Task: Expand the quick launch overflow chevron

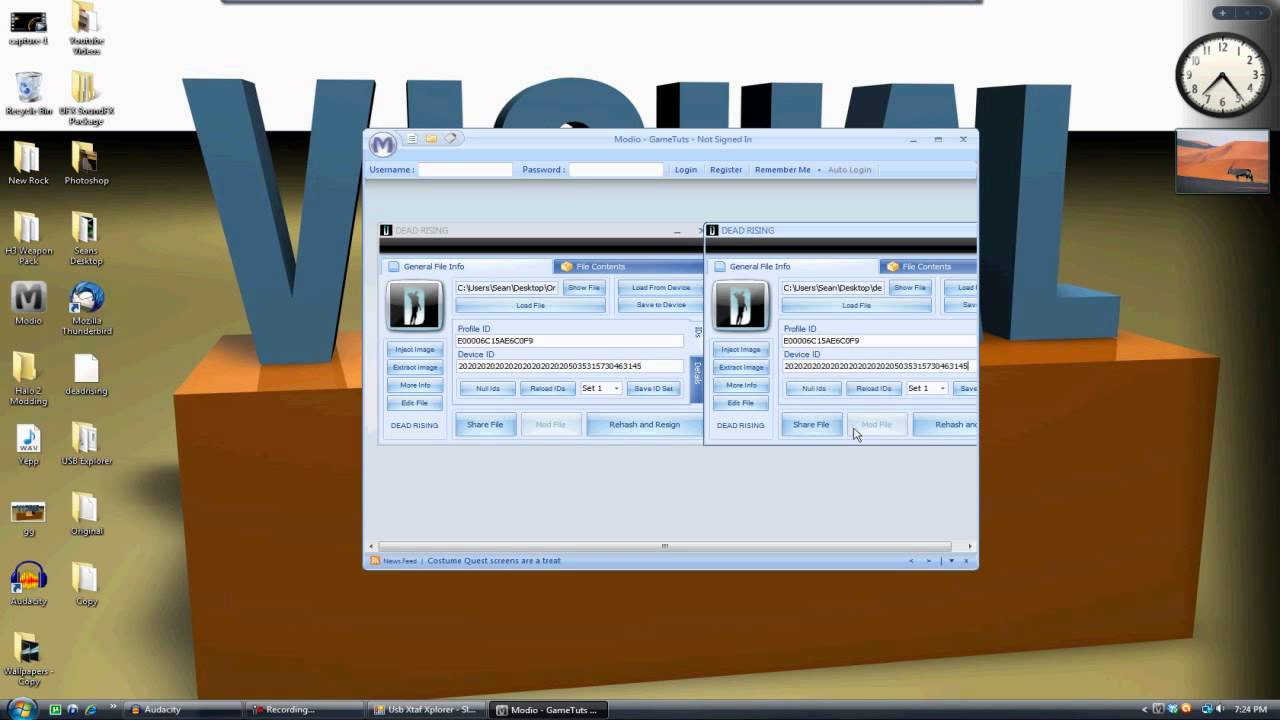Action: pyautogui.click(x=112, y=707)
